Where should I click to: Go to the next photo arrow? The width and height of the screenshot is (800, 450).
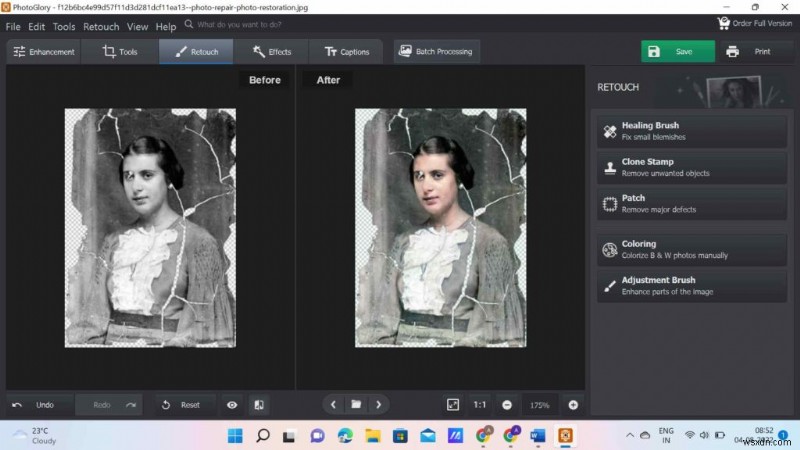coord(378,405)
